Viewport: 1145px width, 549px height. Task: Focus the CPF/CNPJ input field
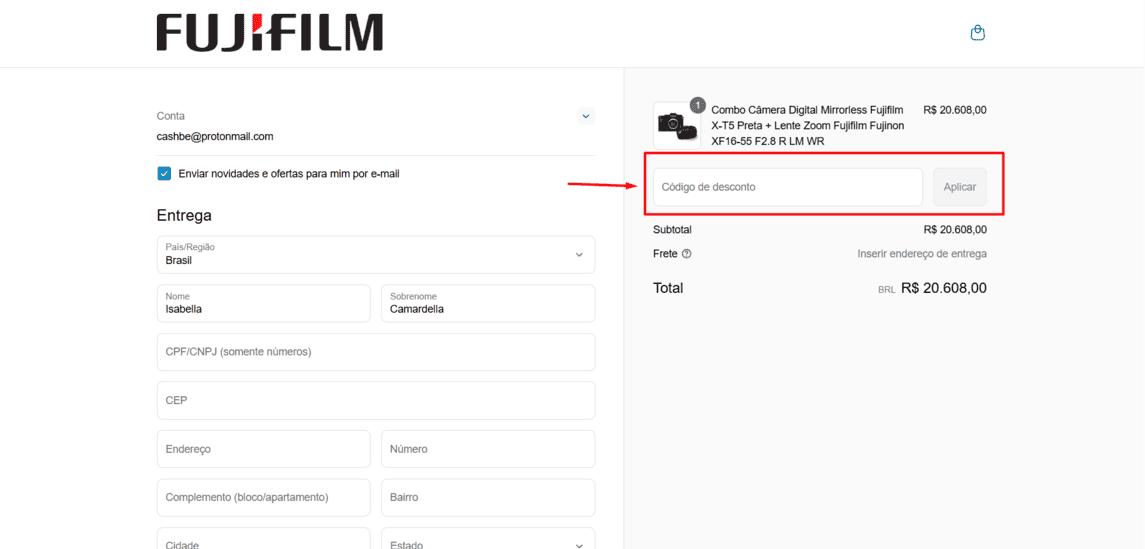click(x=376, y=352)
